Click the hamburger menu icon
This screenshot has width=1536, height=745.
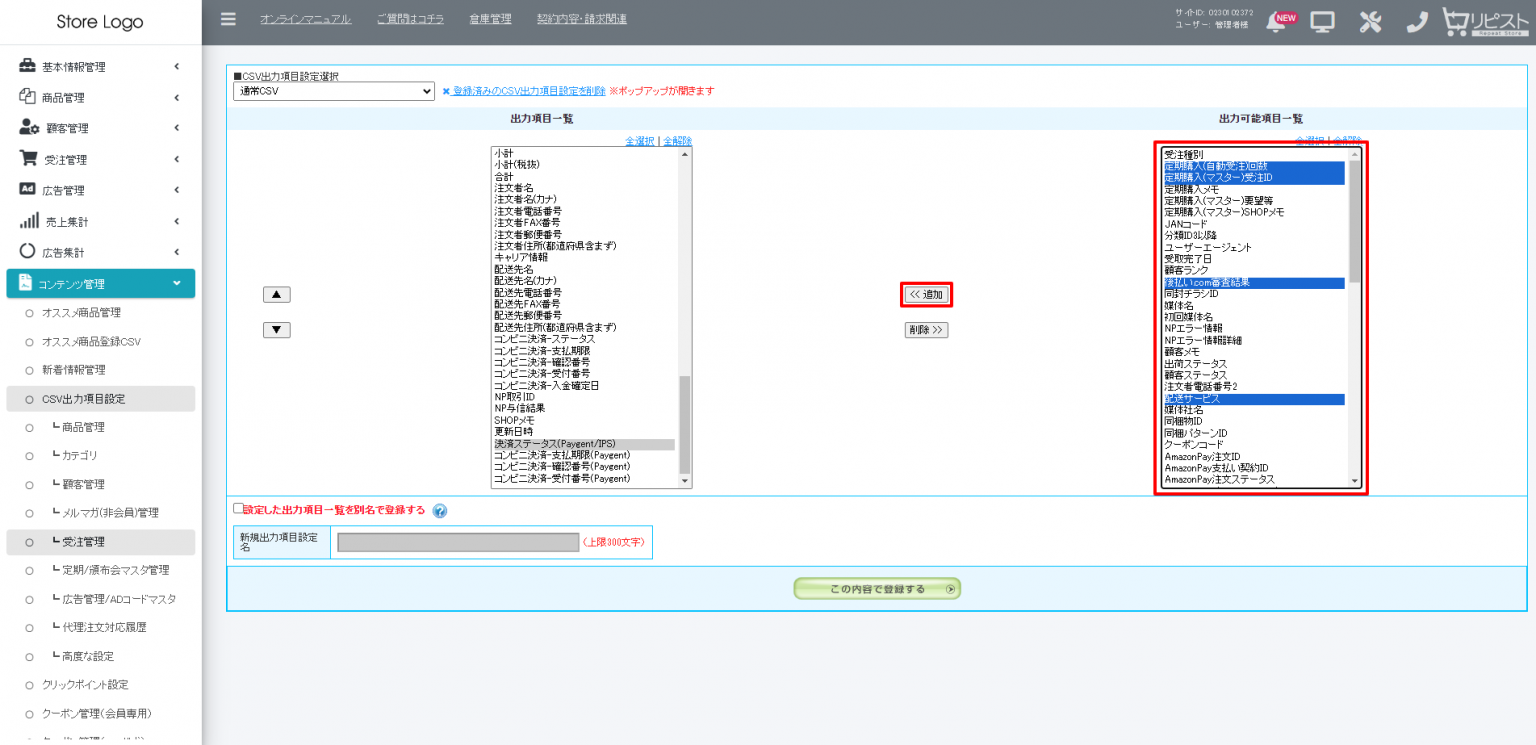pyautogui.click(x=229, y=19)
